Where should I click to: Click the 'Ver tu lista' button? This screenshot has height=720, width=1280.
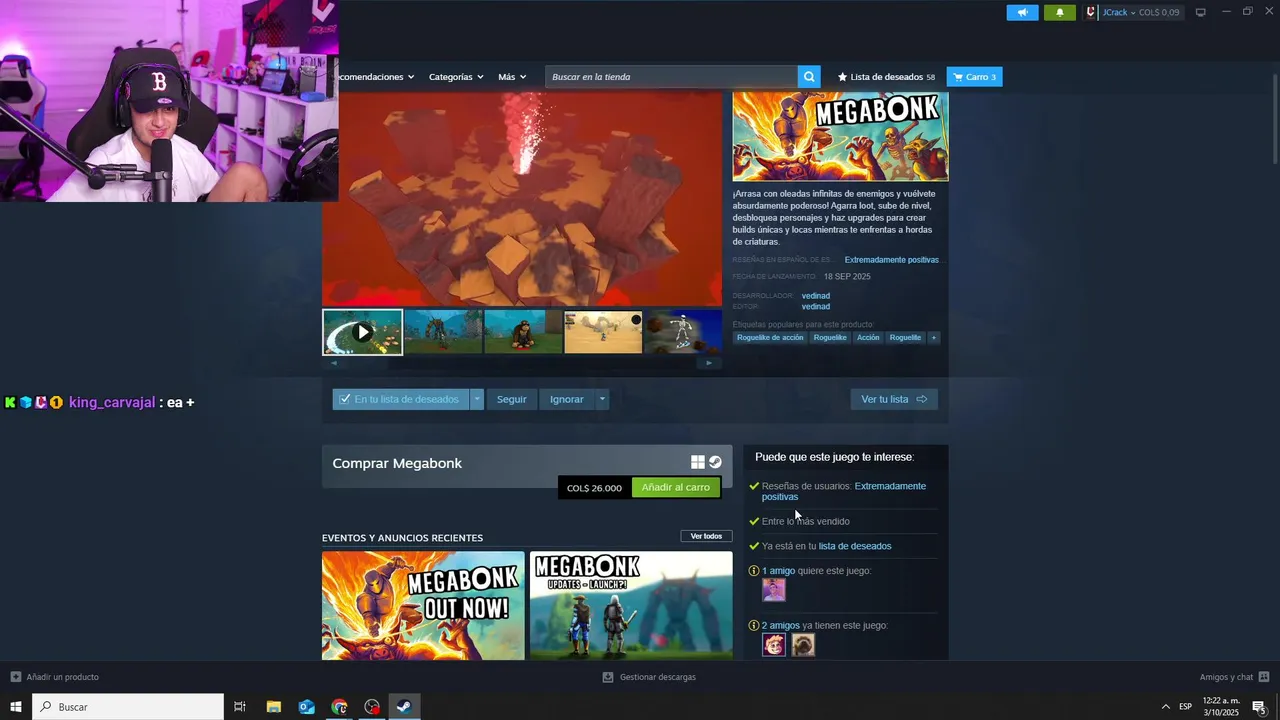point(894,399)
